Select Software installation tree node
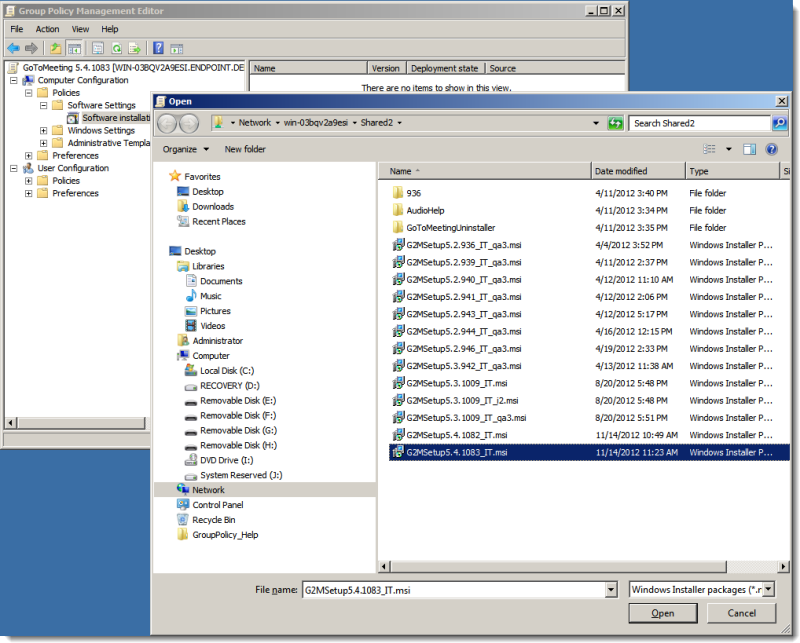The image size is (800, 643). (x=109, y=118)
